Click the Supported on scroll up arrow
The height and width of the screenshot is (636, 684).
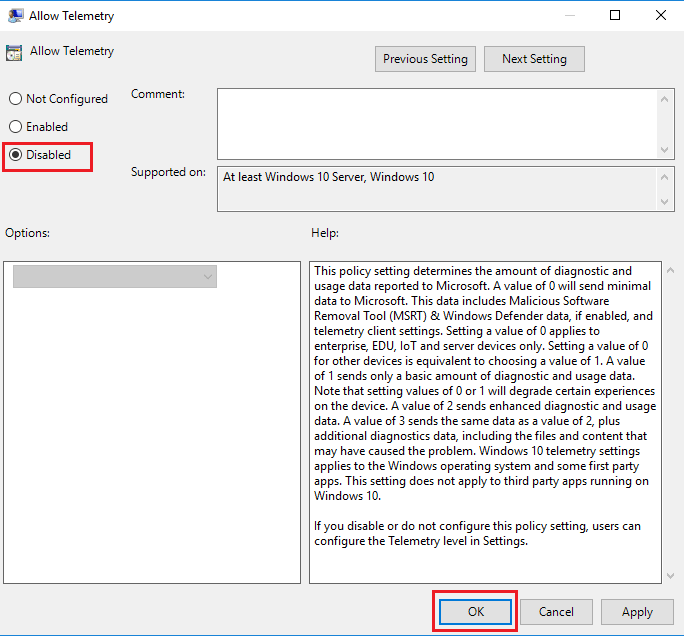click(666, 176)
